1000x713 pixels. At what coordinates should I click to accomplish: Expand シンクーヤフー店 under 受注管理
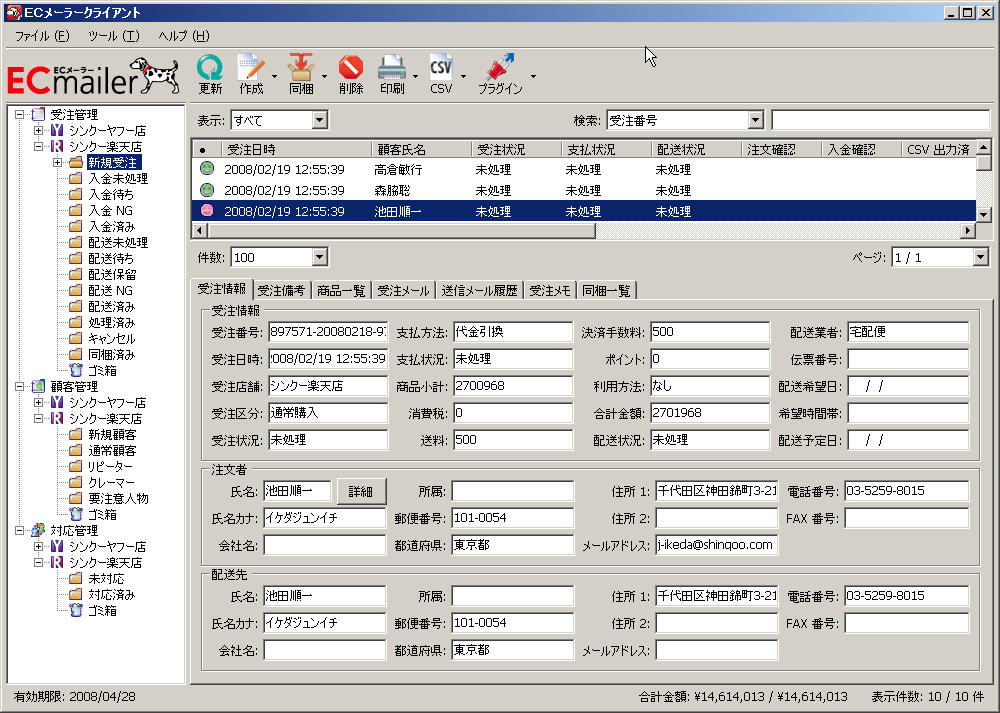(x=38, y=131)
